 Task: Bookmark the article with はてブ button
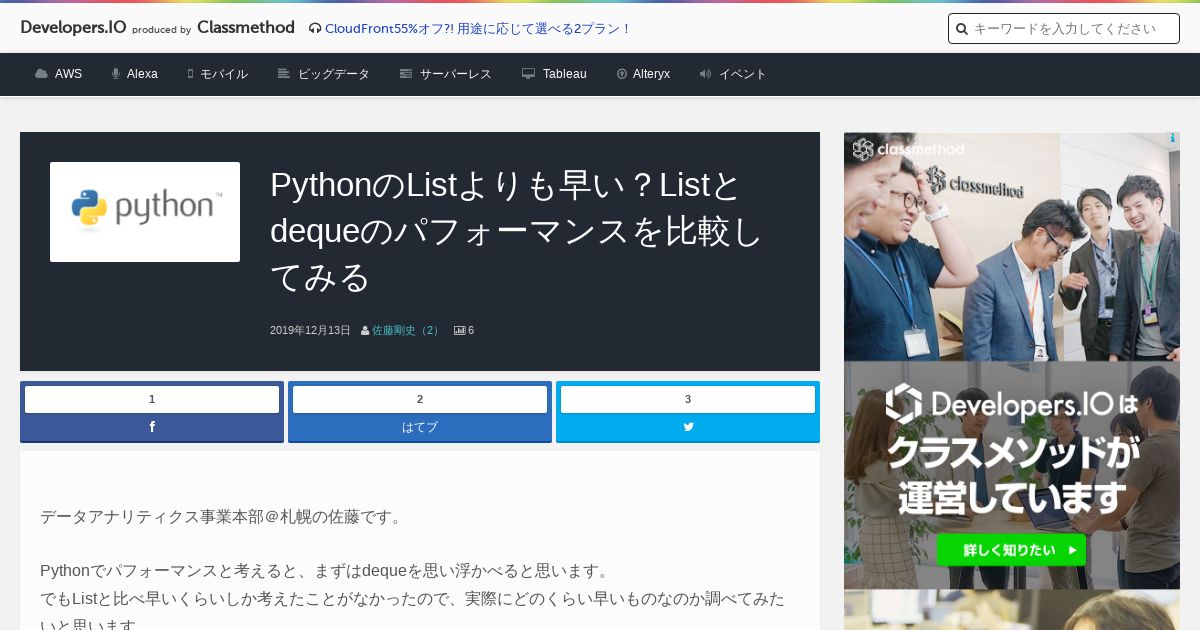420,427
